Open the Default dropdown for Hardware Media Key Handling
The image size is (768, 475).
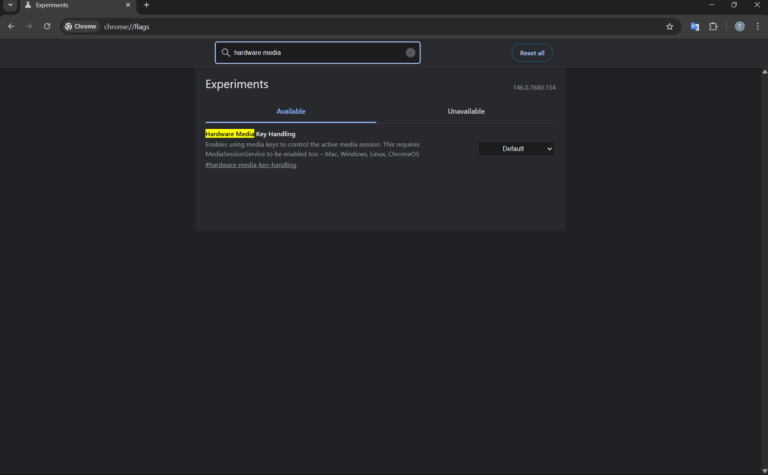click(516, 148)
